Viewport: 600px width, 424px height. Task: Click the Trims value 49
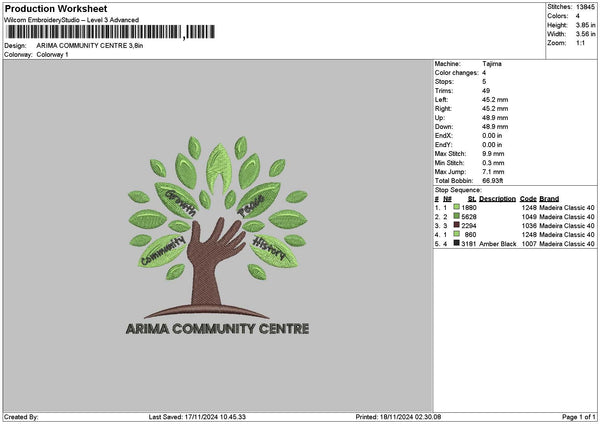486,91
